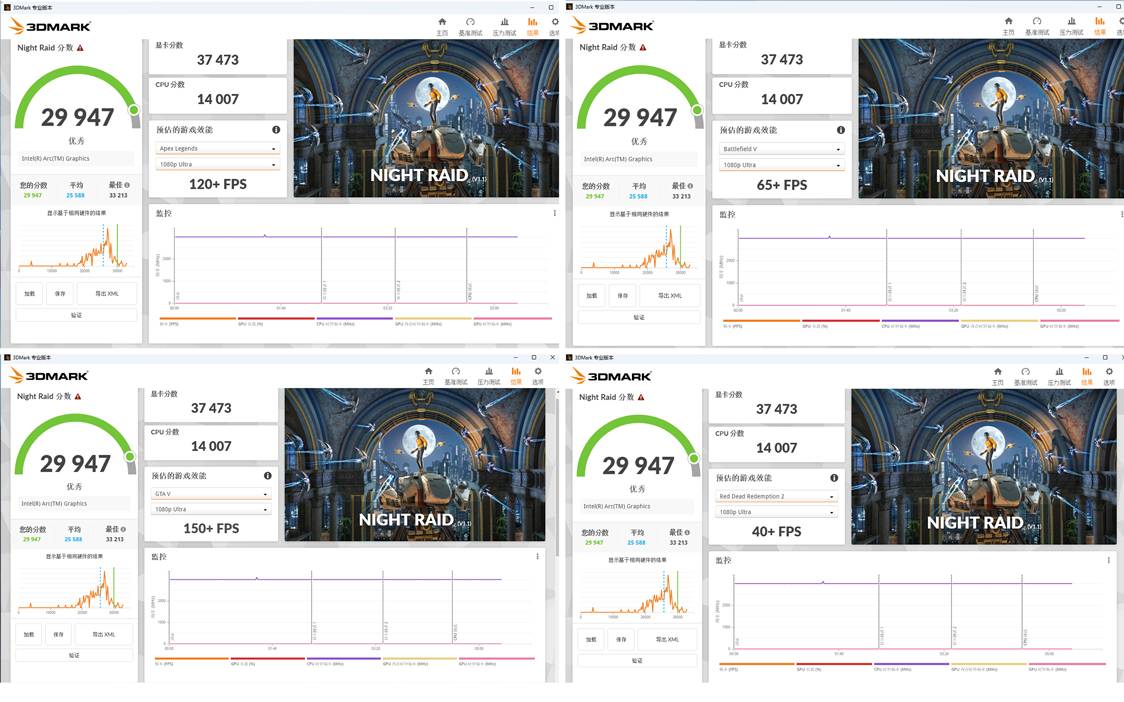Open Options gear in Red Dead Redemption window
Screen dimensions: 1124x702
click(x=1109, y=373)
